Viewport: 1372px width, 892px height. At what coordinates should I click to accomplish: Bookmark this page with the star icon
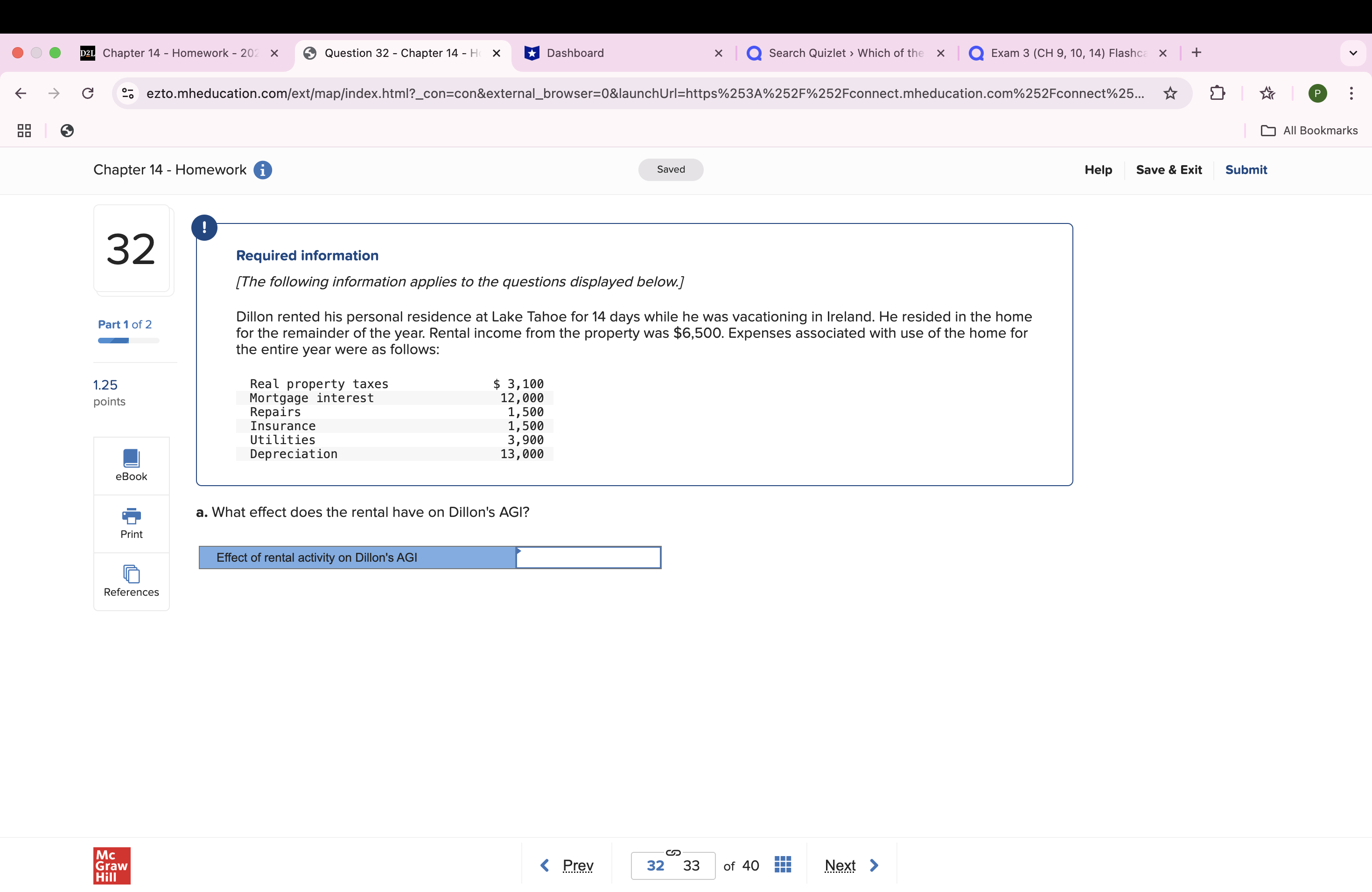(x=1170, y=93)
